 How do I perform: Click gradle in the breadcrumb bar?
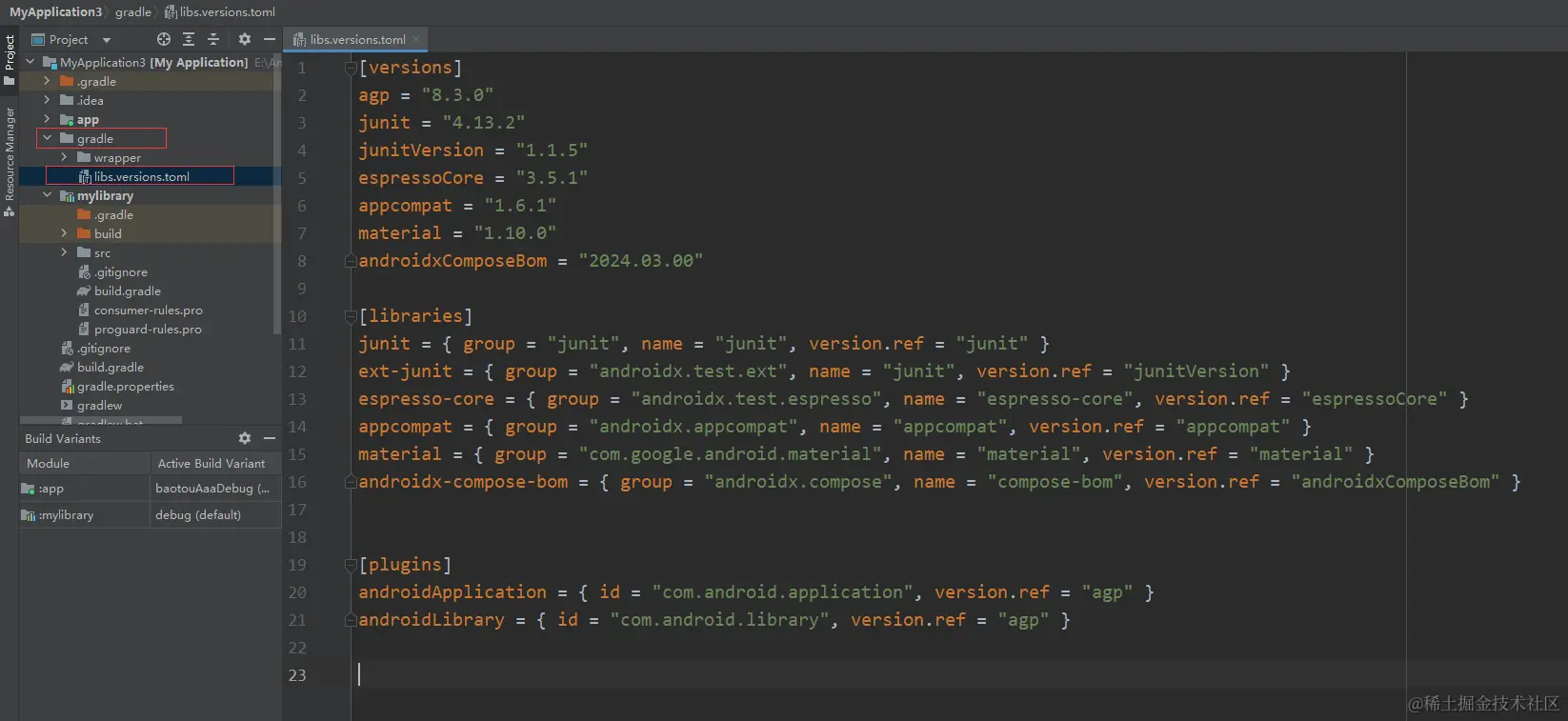tap(133, 11)
